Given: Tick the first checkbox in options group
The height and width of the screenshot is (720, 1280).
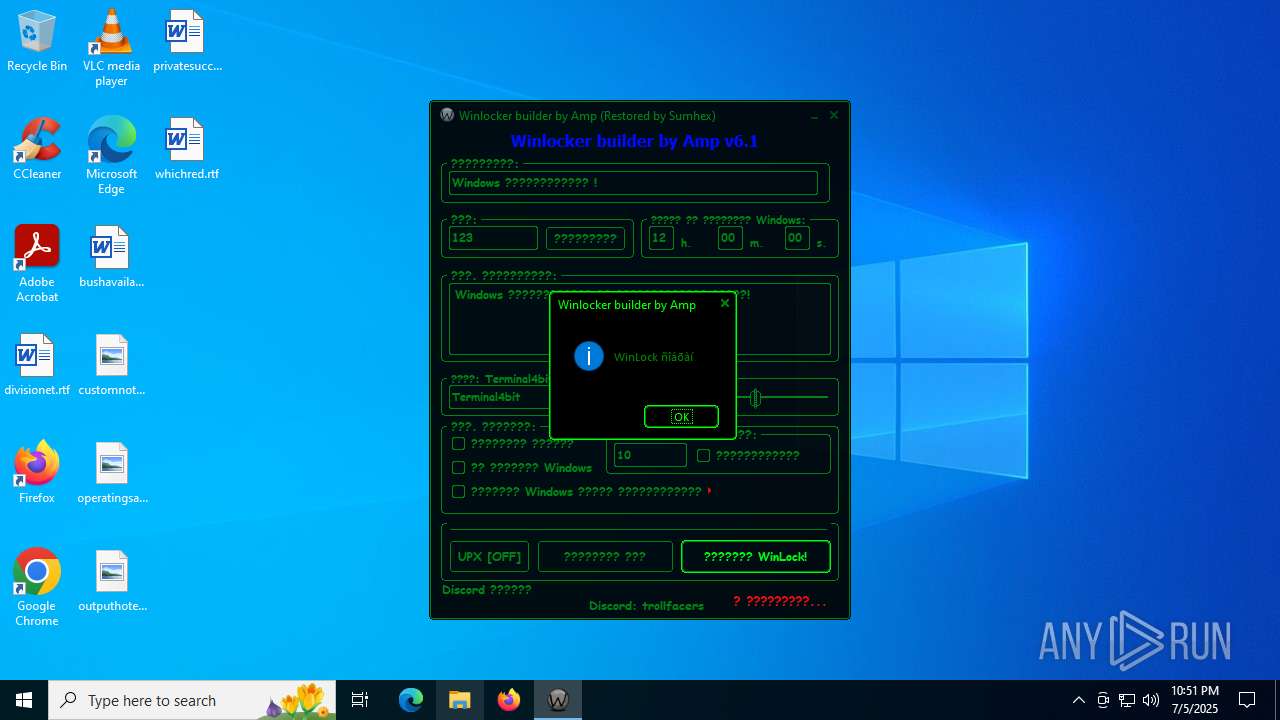Looking at the screenshot, I should coord(458,443).
